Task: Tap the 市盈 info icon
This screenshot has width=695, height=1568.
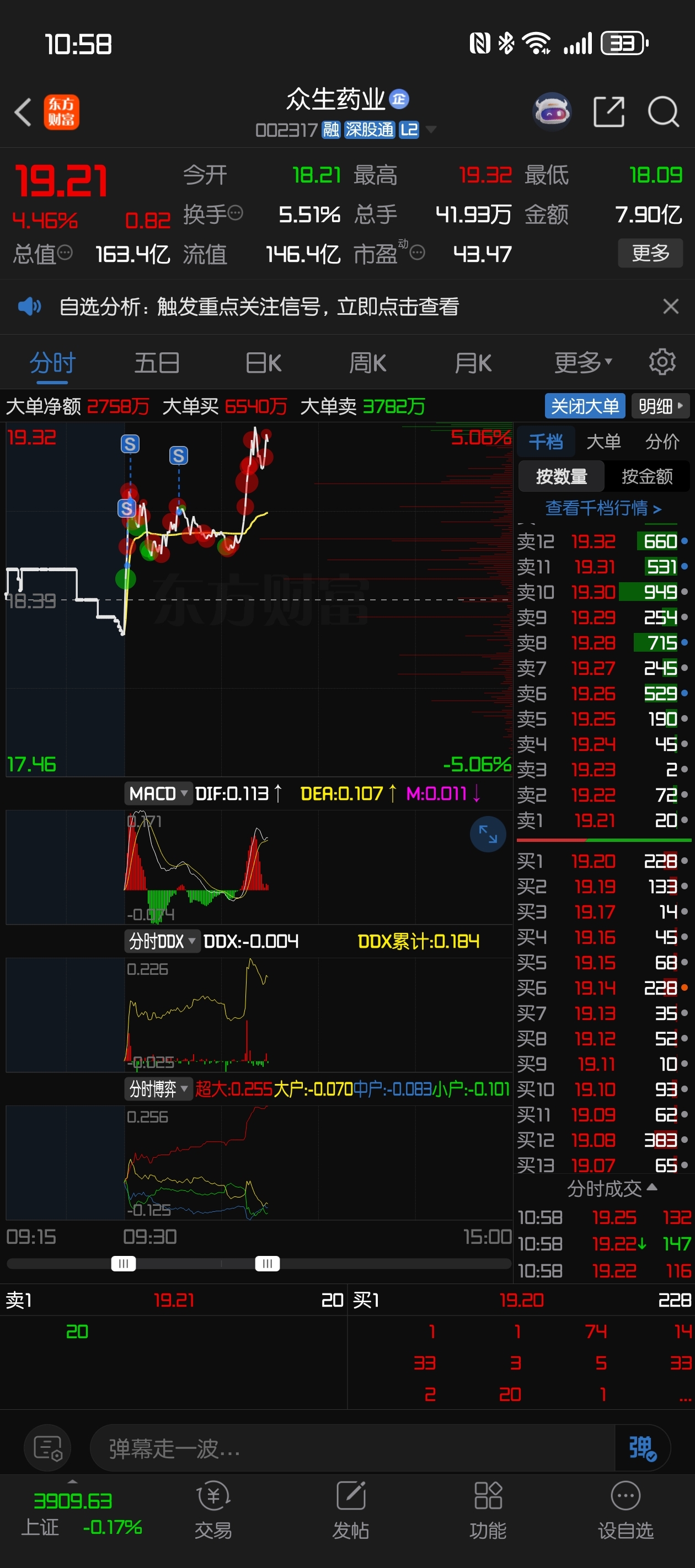Action: click(x=417, y=253)
